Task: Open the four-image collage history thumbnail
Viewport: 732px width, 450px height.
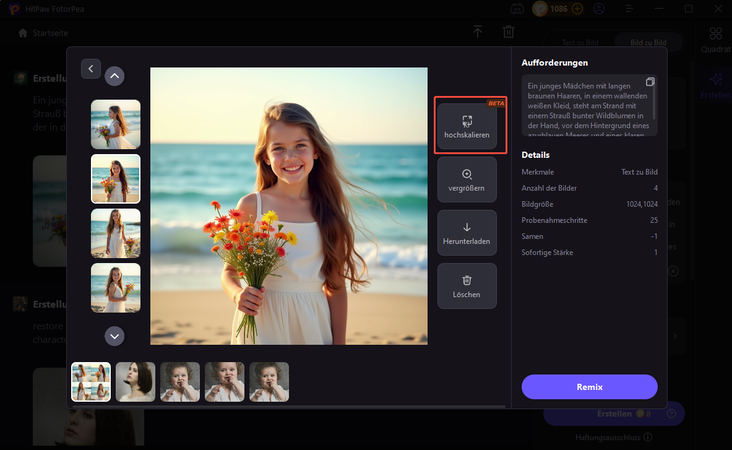Action: (91, 382)
